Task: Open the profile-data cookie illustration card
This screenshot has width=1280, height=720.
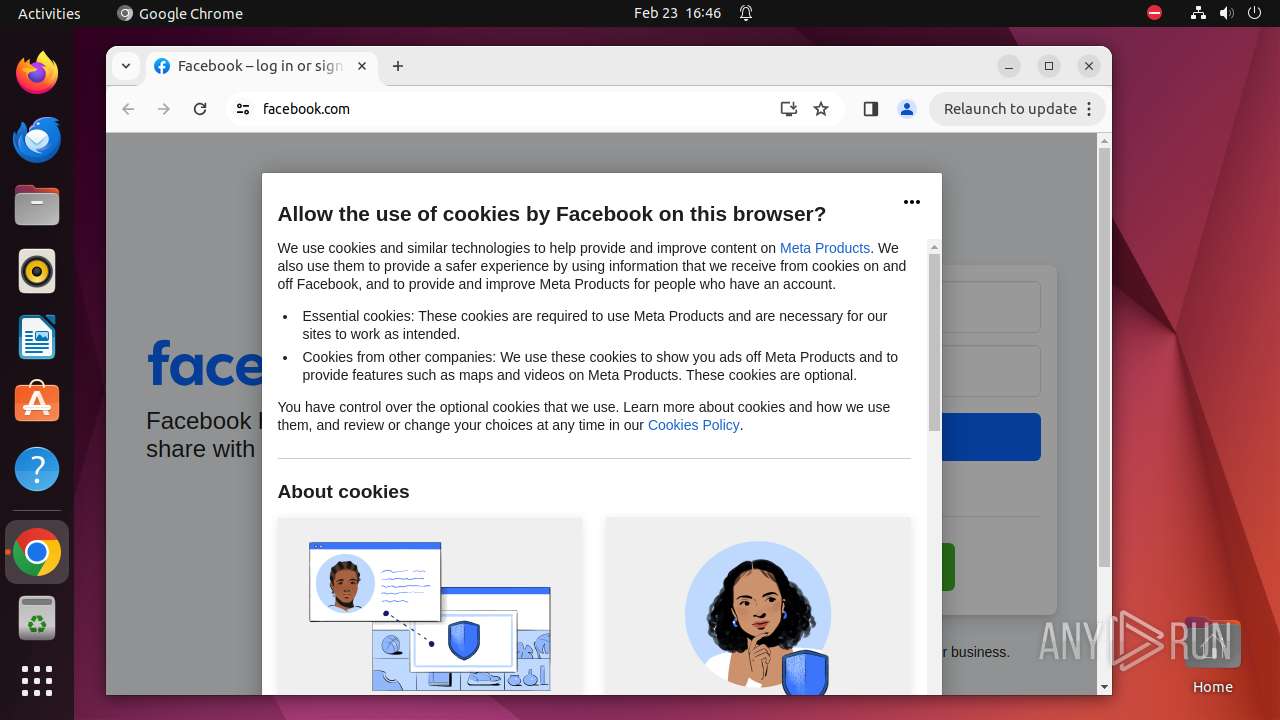Action: coord(430,606)
